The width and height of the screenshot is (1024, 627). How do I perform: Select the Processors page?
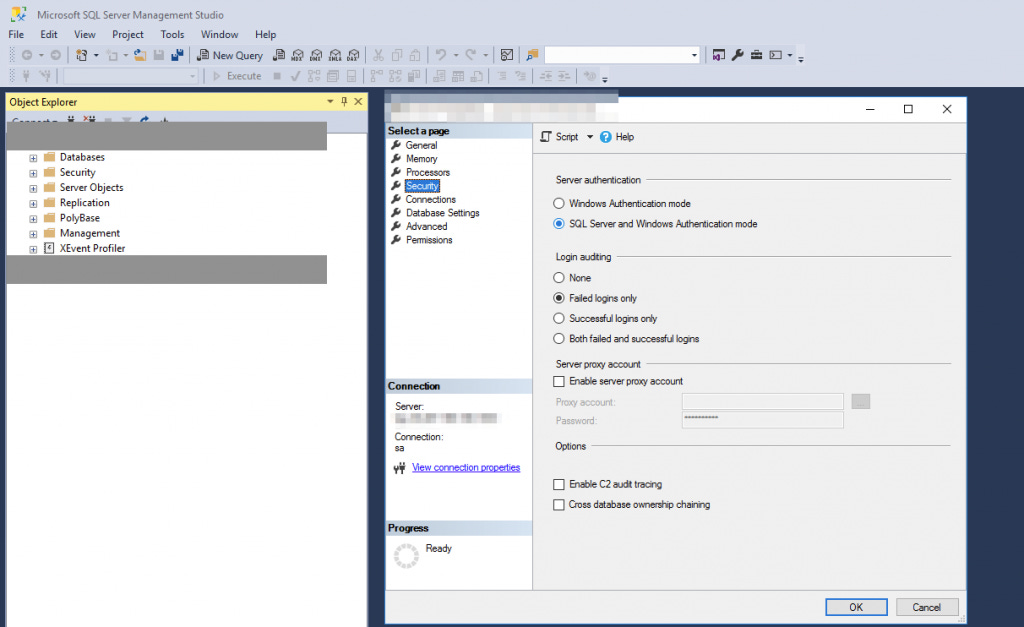click(x=428, y=172)
